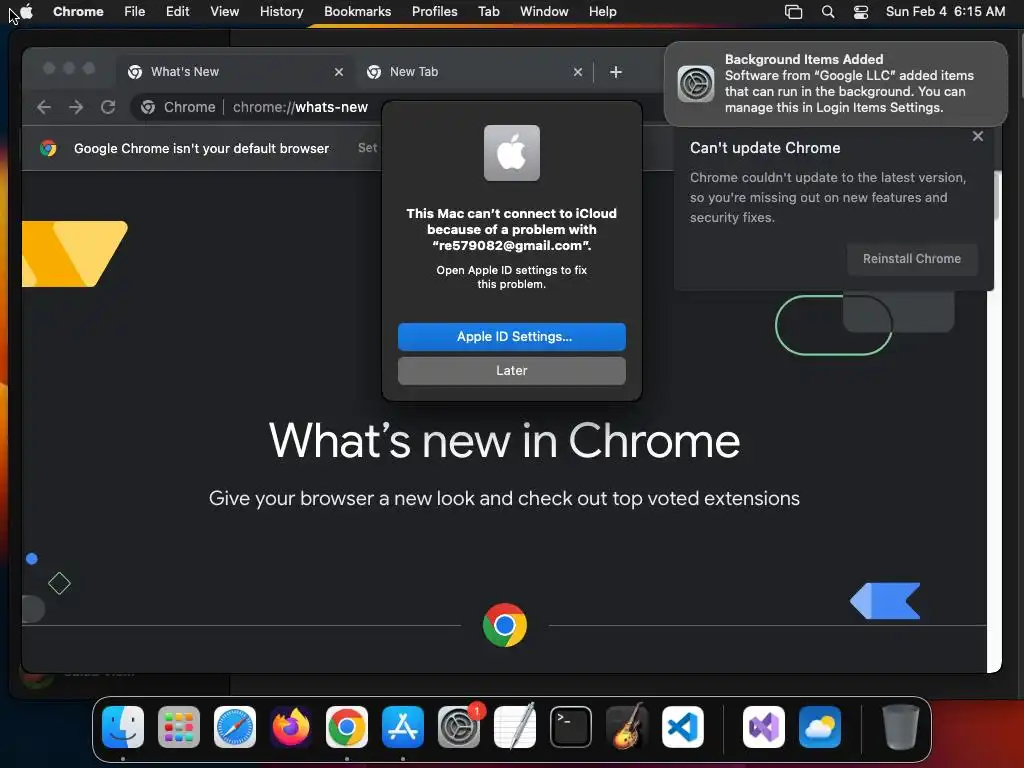
Task: Launch Terminal from the Dock
Action: point(571,727)
